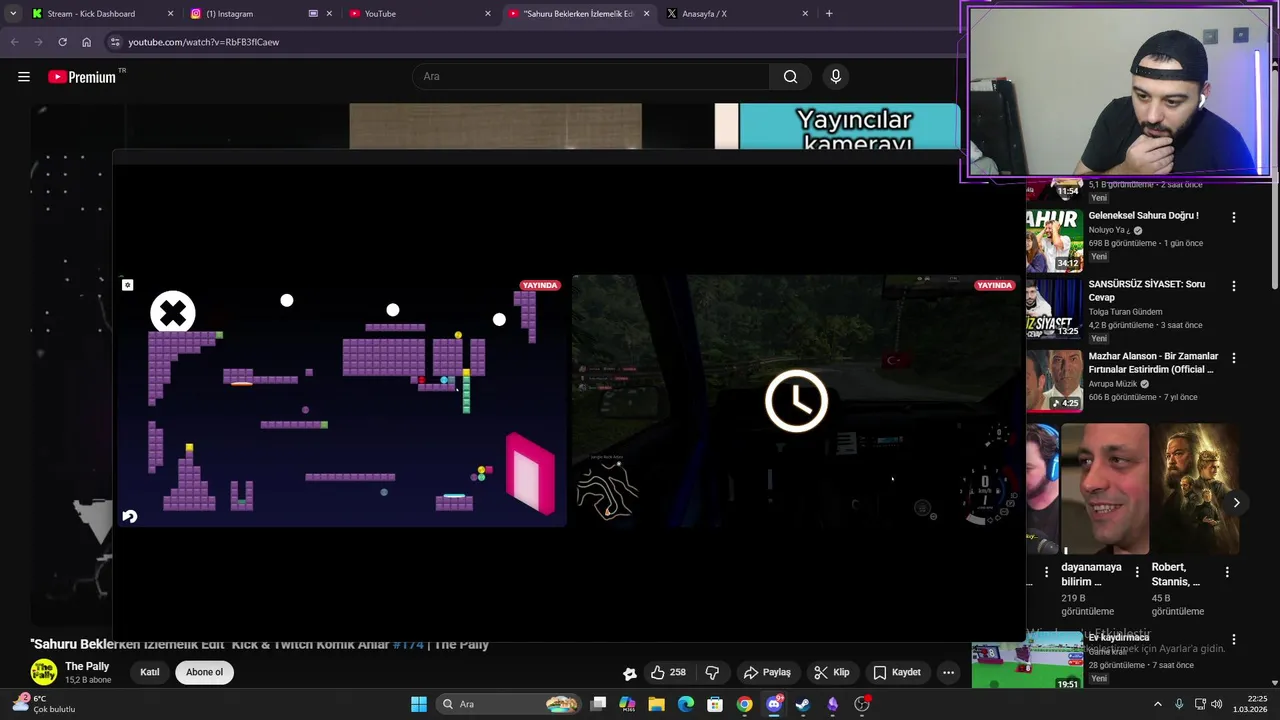Close the Anasayfa / X tab

(805, 14)
